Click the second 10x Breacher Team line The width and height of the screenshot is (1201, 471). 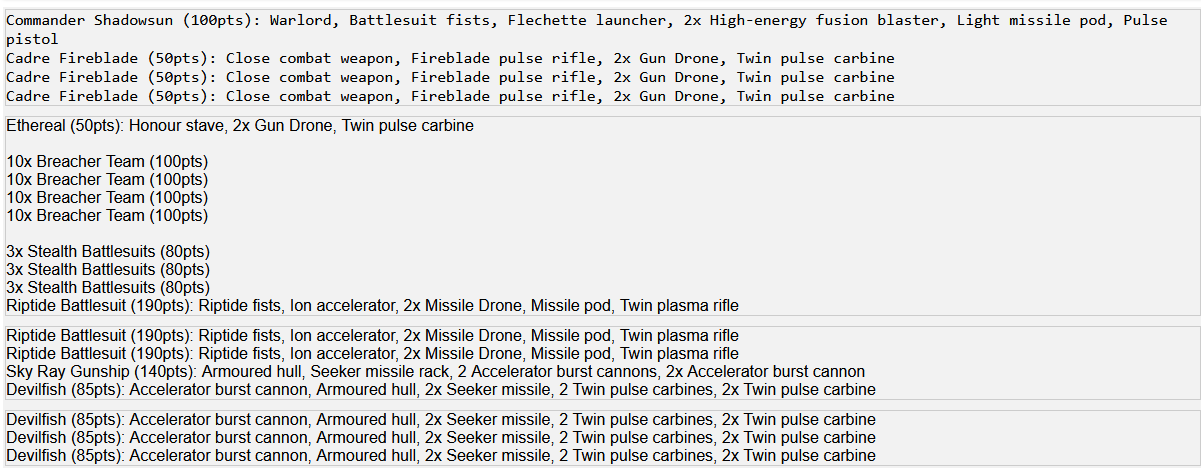(107, 180)
